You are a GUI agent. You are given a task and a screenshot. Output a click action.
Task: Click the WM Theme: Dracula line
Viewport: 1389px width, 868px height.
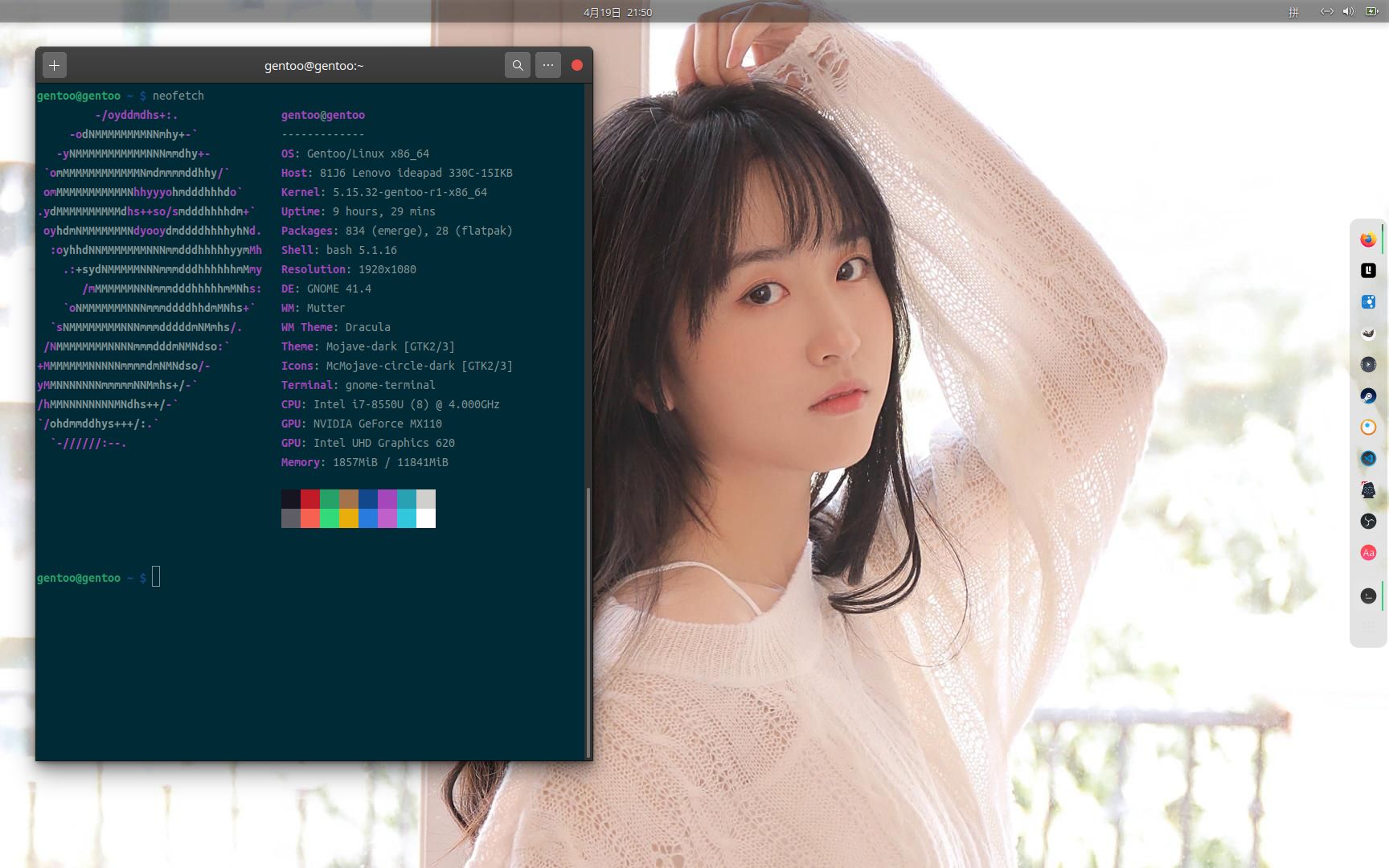tap(336, 327)
